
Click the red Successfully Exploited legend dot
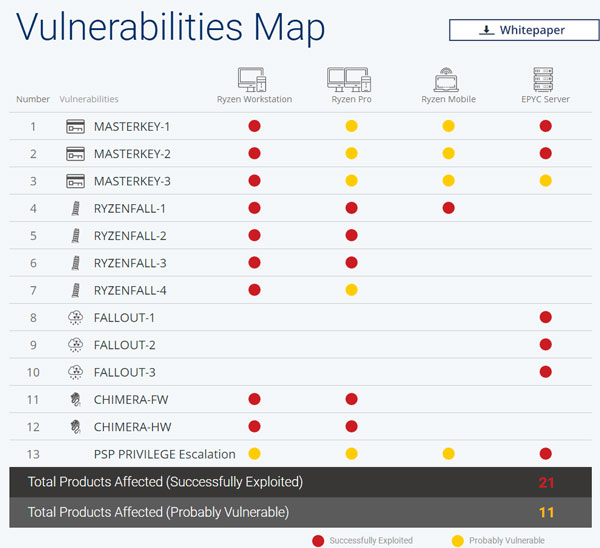(x=318, y=541)
